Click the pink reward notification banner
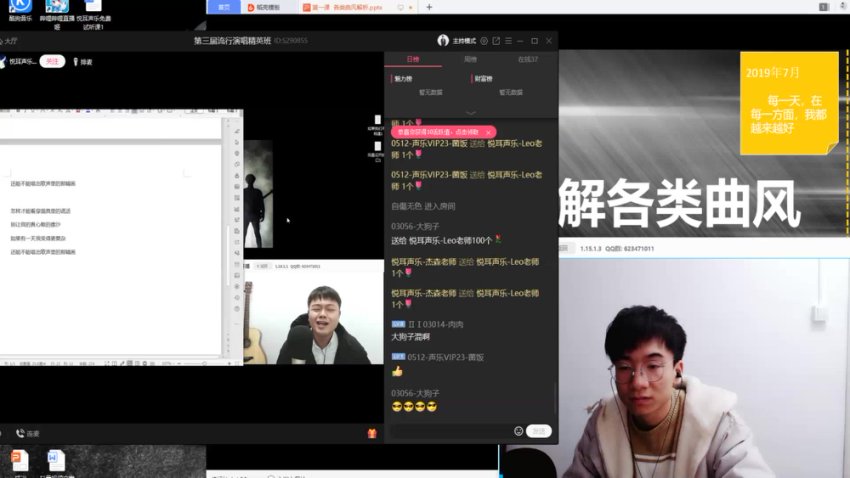This screenshot has height=478, width=850. click(435, 131)
